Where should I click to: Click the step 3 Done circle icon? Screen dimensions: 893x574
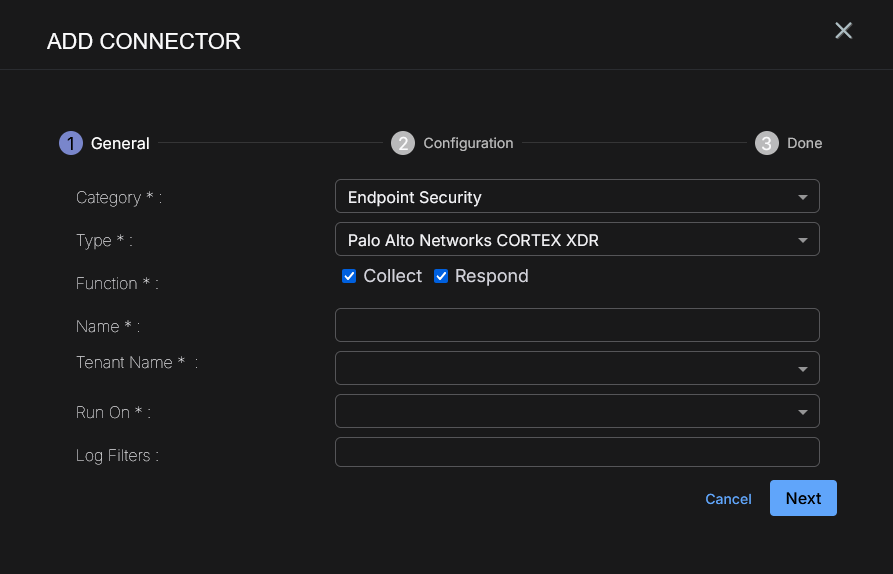[x=766, y=143]
